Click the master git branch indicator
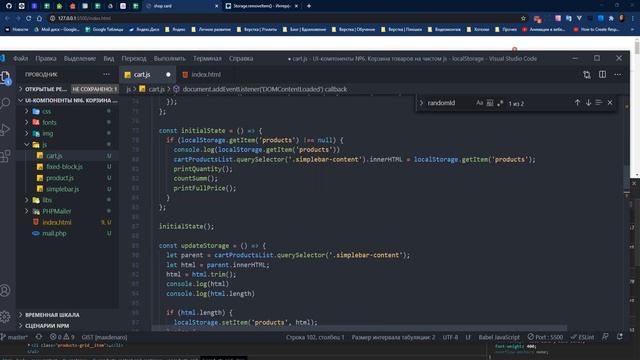Image resolution: width=640 pixels, height=360 pixels. (14, 337)
